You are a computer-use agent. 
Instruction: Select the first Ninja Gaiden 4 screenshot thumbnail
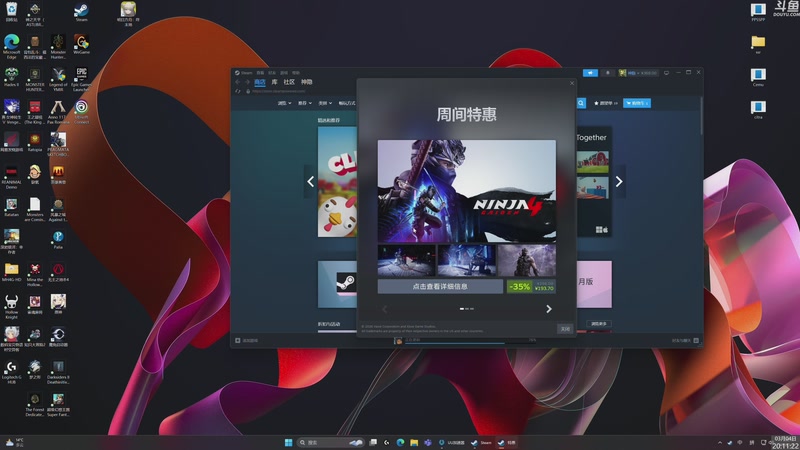(x=406, y=260)
